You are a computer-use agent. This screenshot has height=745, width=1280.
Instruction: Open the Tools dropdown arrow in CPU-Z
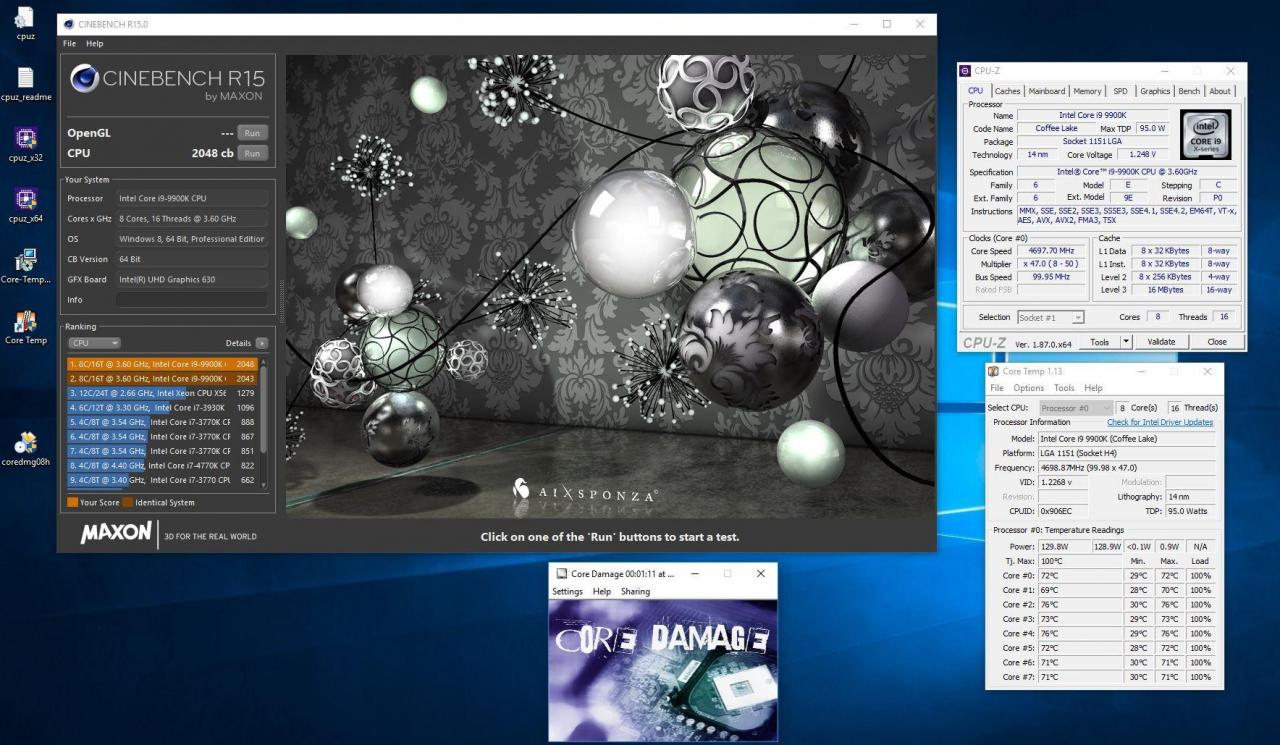point(1126,342)
